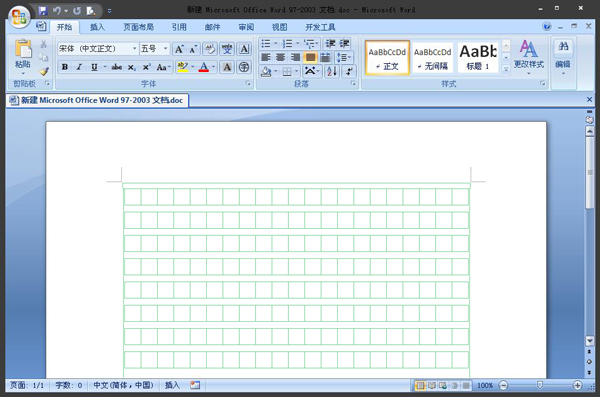
Task: Switch to 视图 ribbon tab
Action: pos(279,27)
